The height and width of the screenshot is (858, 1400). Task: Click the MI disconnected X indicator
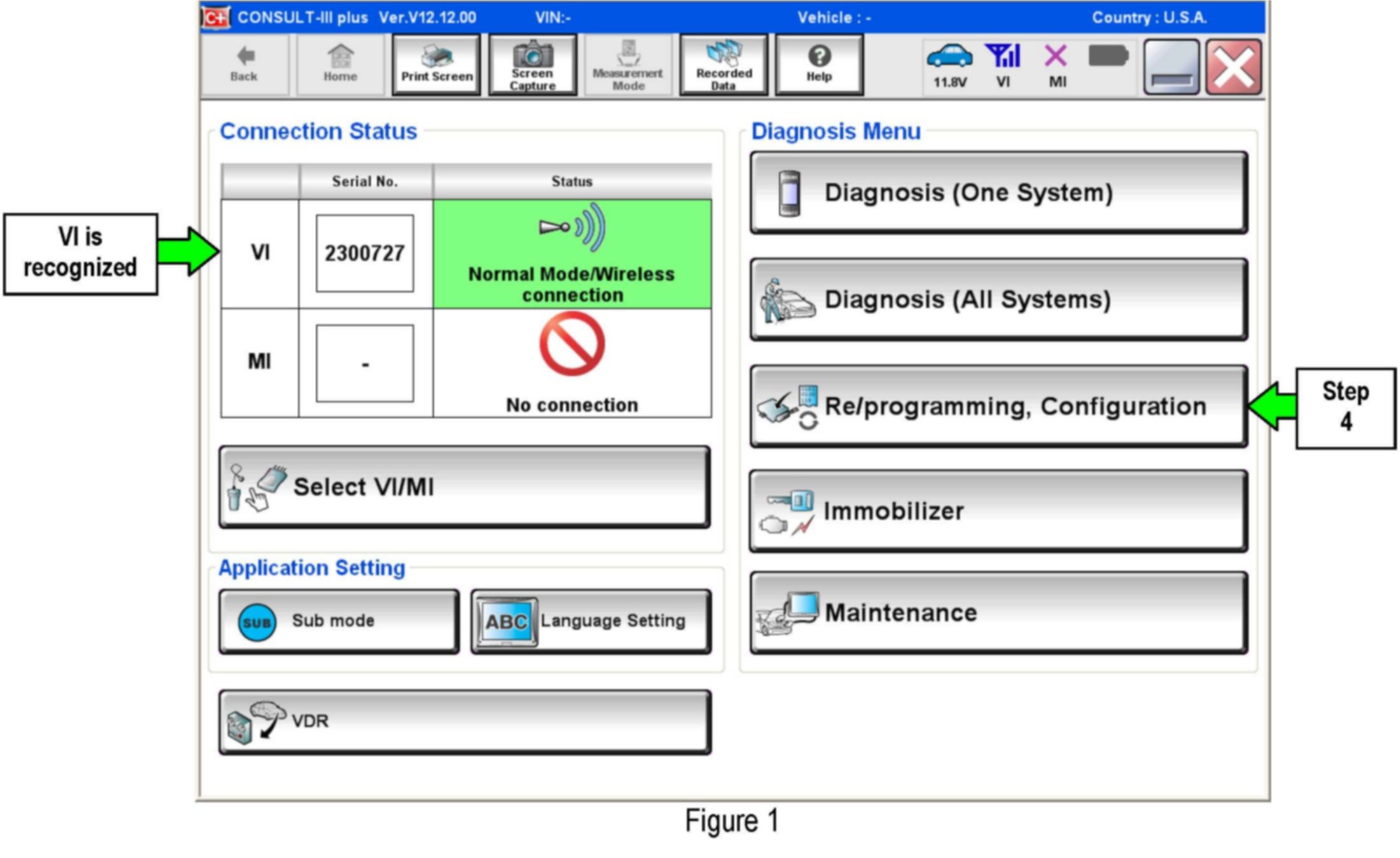click(x=1057, y=65)
